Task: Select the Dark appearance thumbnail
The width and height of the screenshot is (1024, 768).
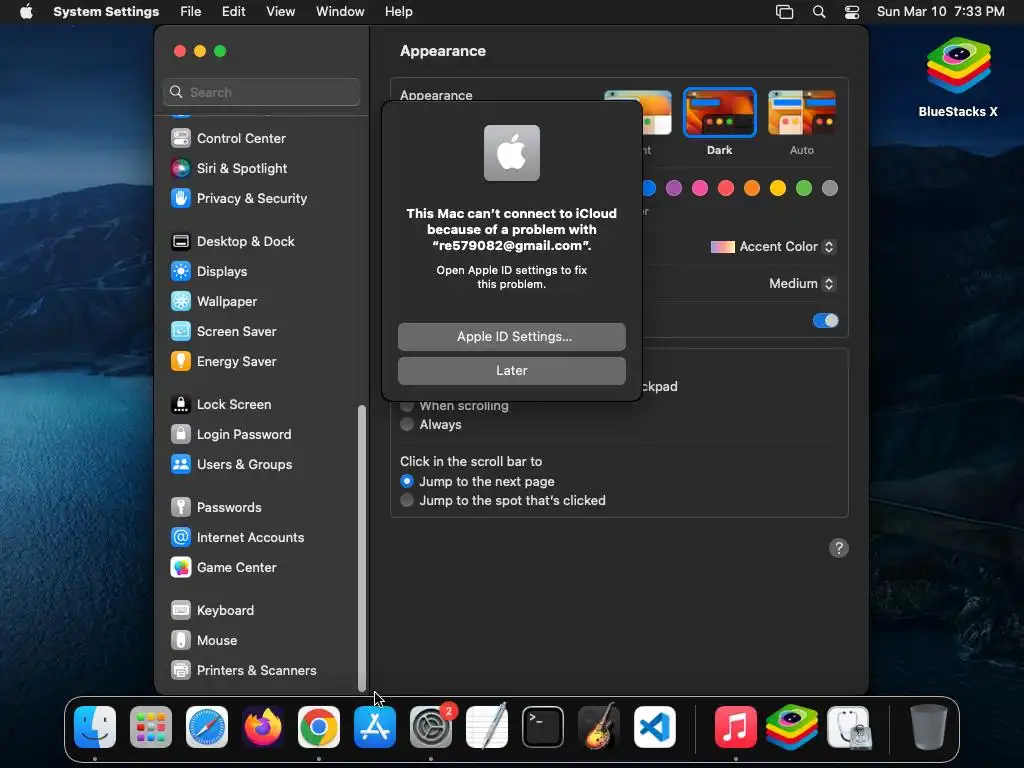Action: (720, 112)
